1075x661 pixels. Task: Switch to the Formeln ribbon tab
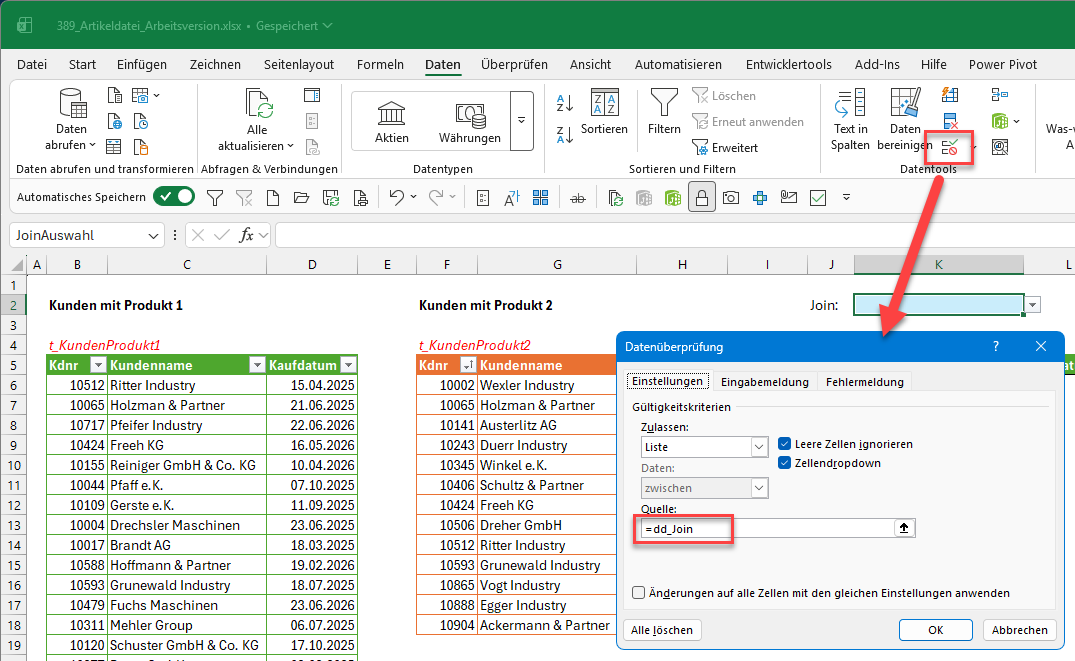click(x=380, y=64)
